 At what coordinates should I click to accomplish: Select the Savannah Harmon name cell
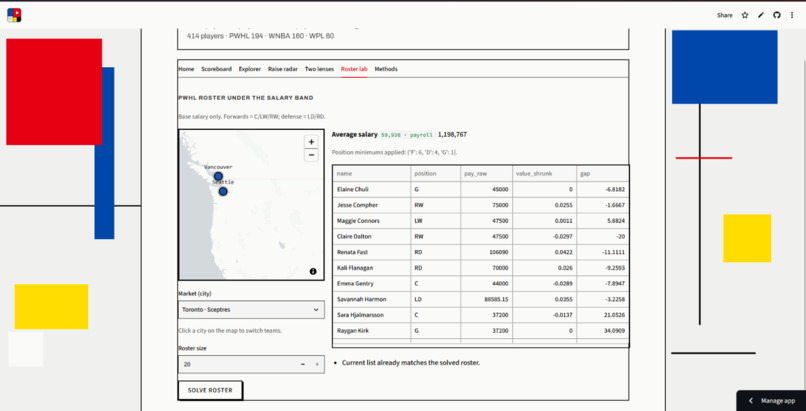point(371,299)
